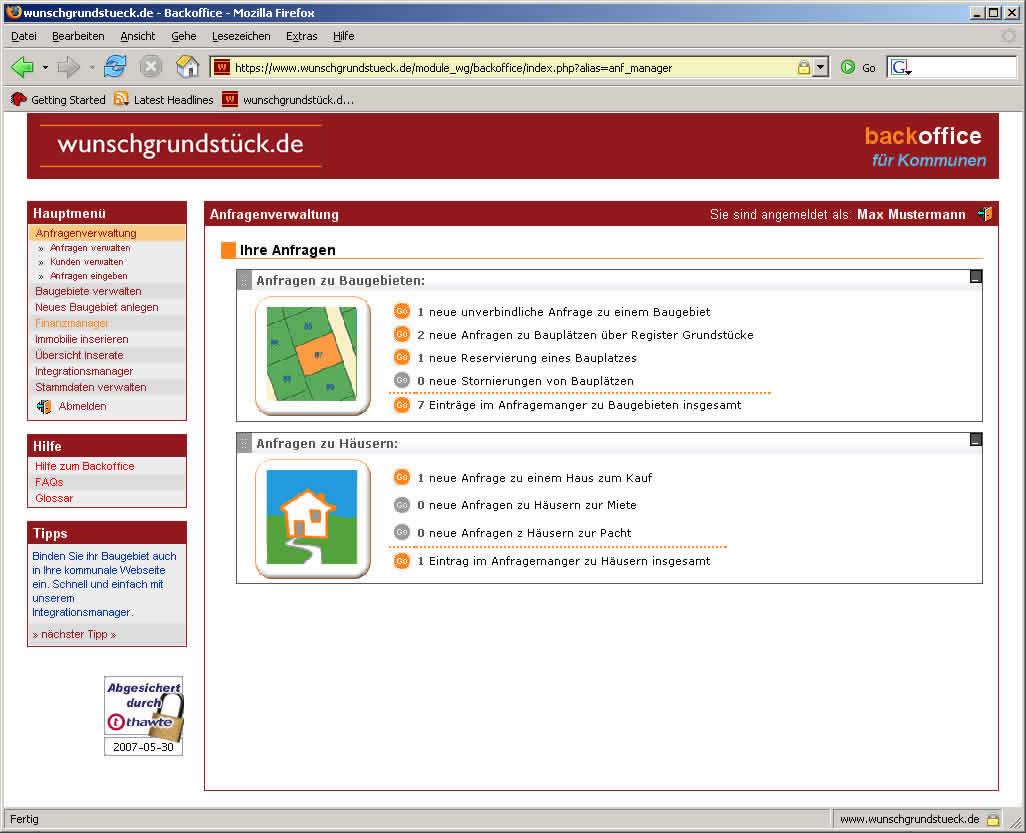
Task: Open the address bar URL history dropdown
Action: click(821, 68)
